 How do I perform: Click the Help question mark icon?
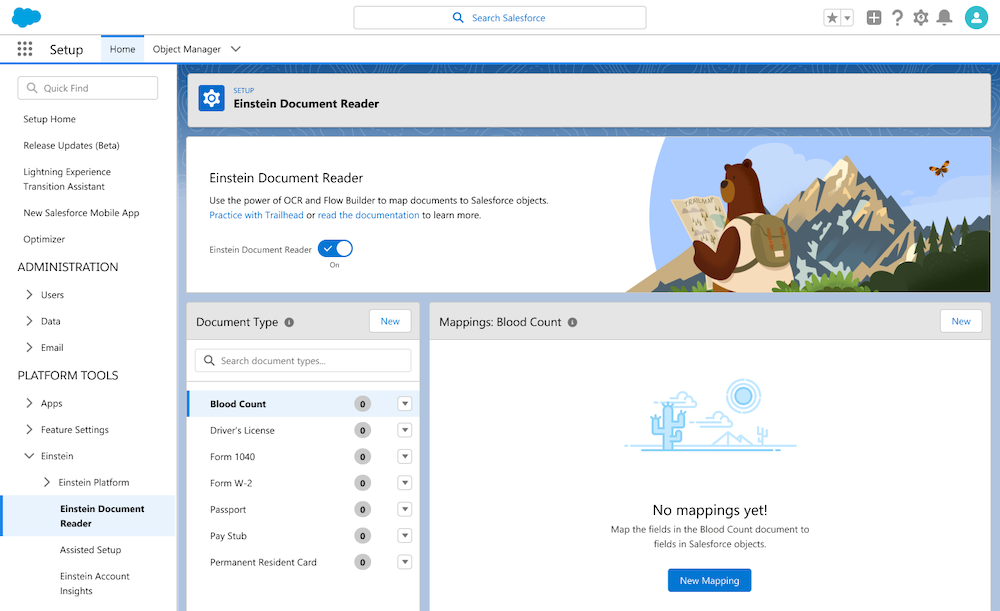(x=897, y=18)
